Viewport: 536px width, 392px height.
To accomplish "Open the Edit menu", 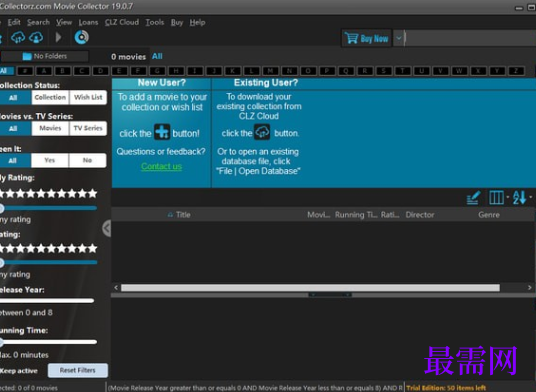I will pyautogui.click(x=14, y=23).
